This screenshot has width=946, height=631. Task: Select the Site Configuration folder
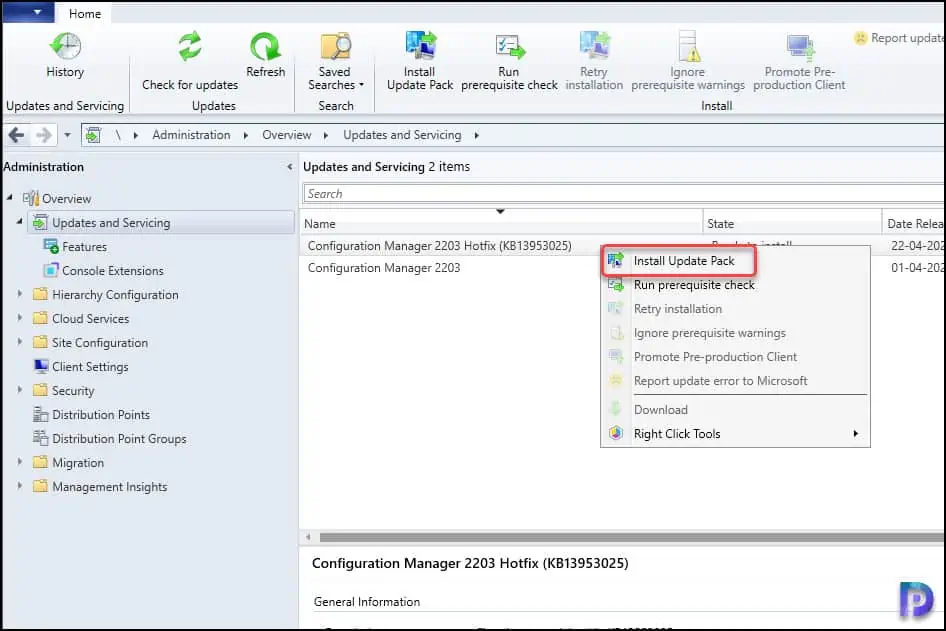point(100,343)
